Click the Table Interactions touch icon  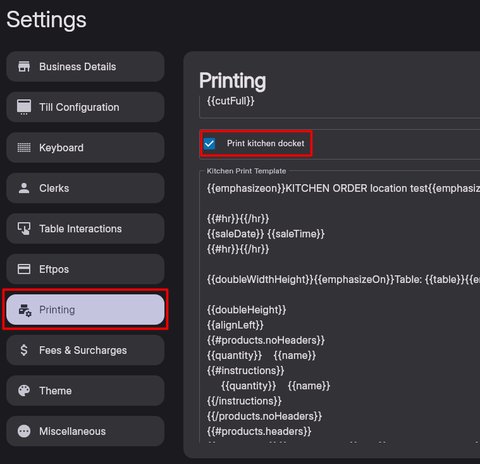click(24, 229)
